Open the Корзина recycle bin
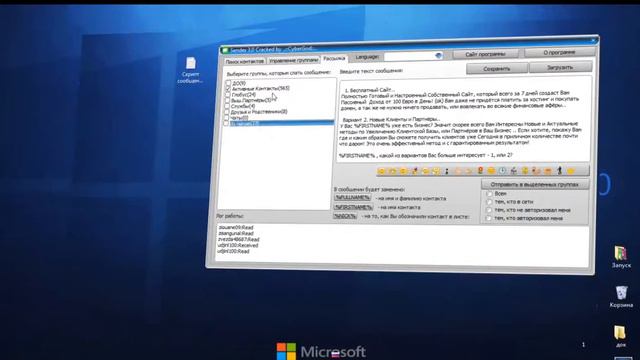Image resolution: width=640 pixels, height=360 pixels. pyautogui.click(x=621, y=297)
